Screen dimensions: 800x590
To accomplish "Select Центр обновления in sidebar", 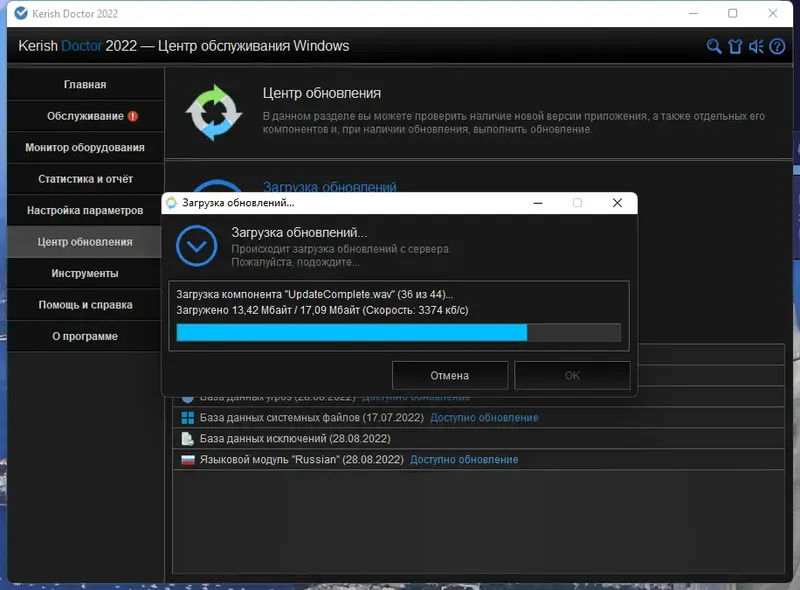I will (85, 242).
